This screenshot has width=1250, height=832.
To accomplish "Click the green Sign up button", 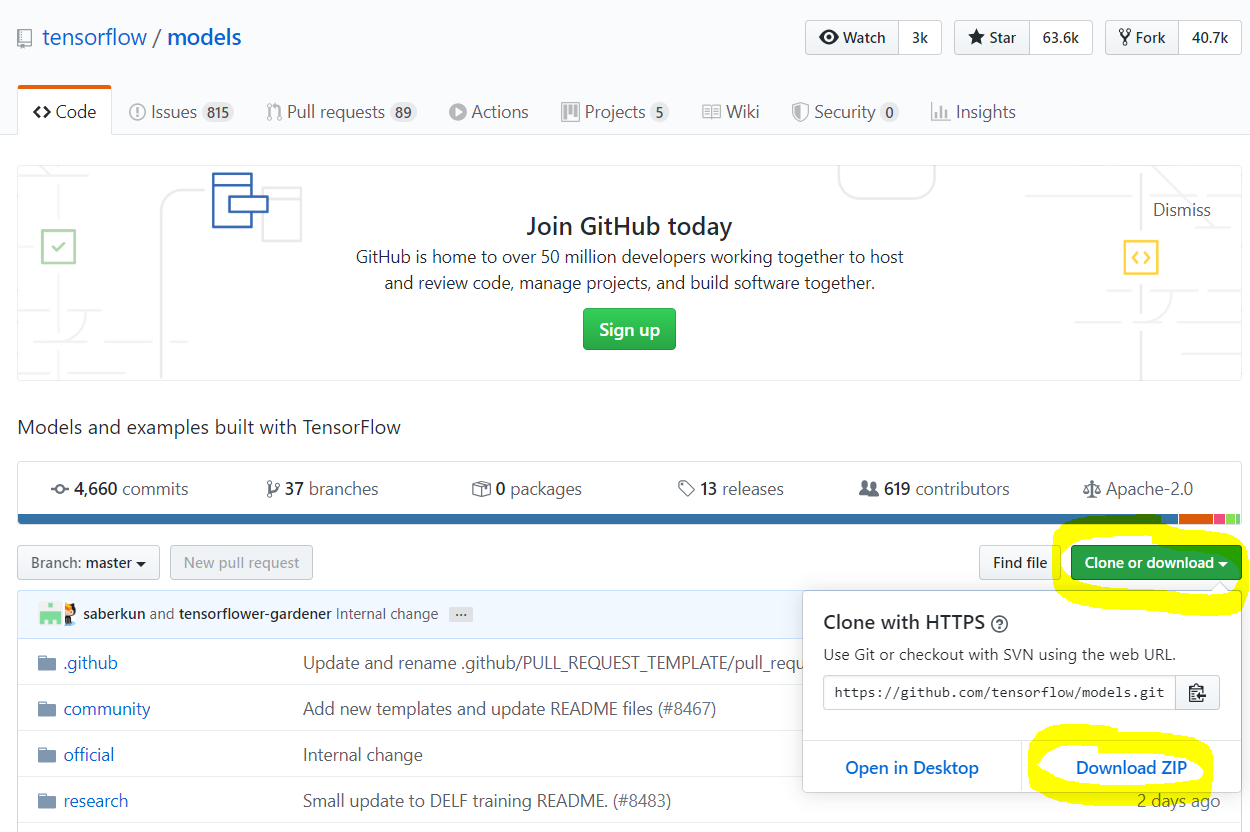I will tap(629, 329).
